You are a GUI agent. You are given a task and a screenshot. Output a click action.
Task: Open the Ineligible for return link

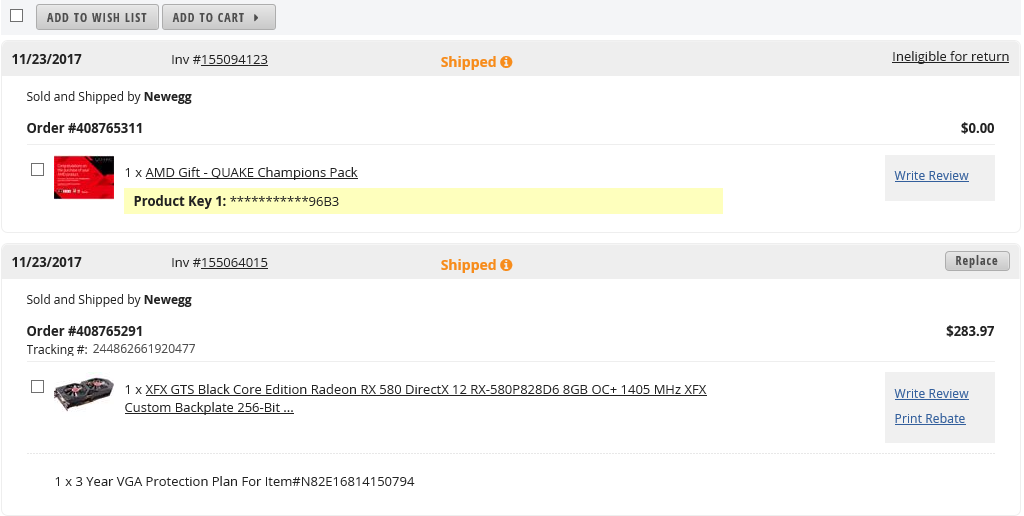[950, 57]
